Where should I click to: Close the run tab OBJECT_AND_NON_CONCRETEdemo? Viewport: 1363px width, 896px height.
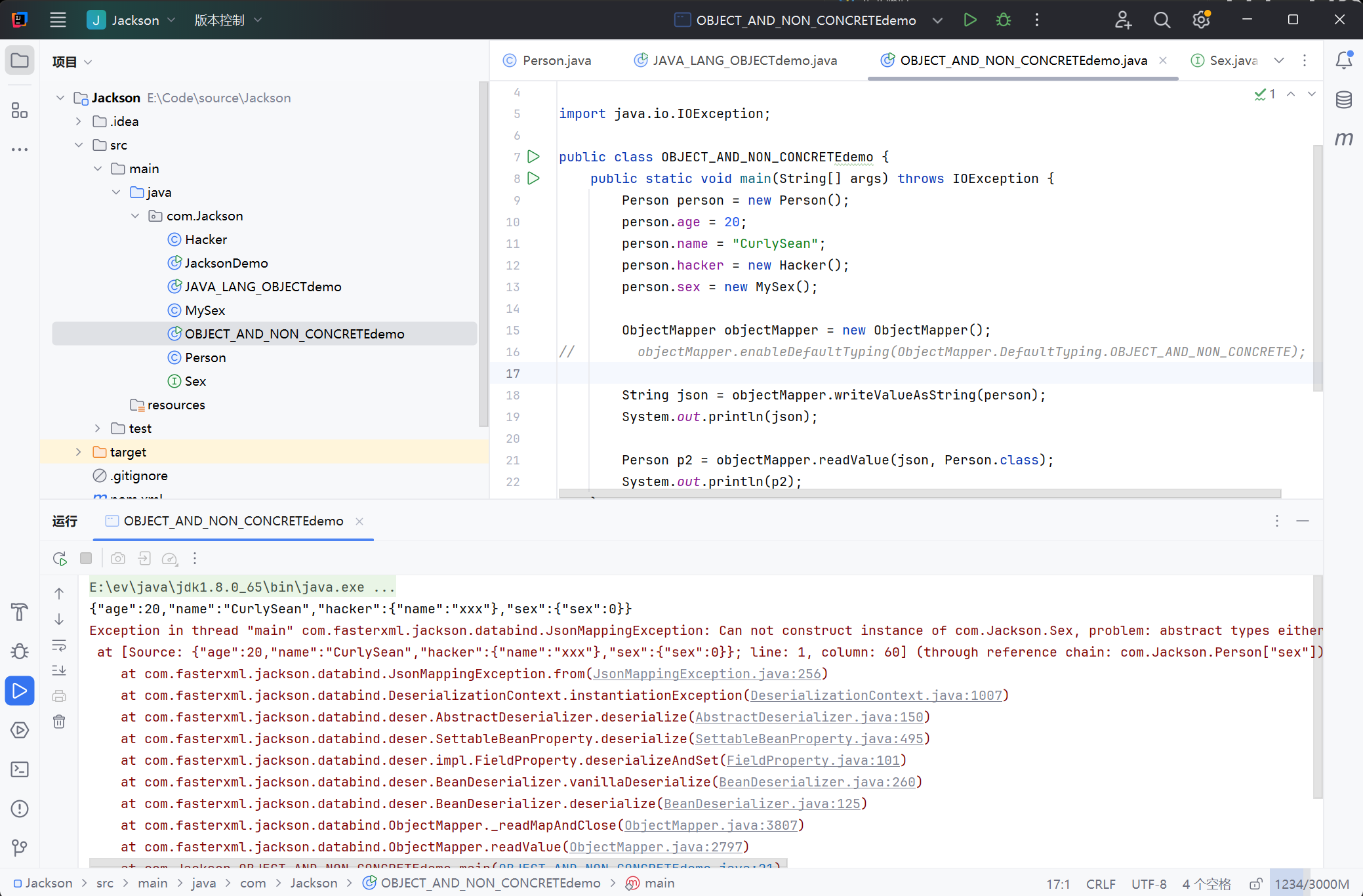[359, 521]
